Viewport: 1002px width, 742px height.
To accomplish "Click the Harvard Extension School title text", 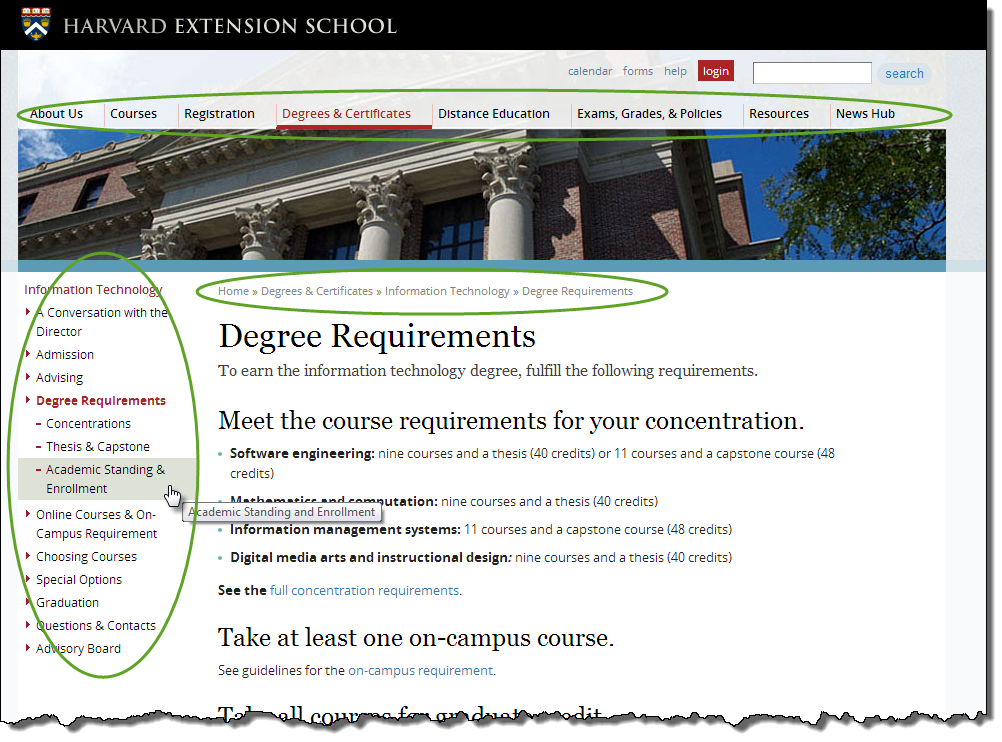I will [x=230, y=26].
